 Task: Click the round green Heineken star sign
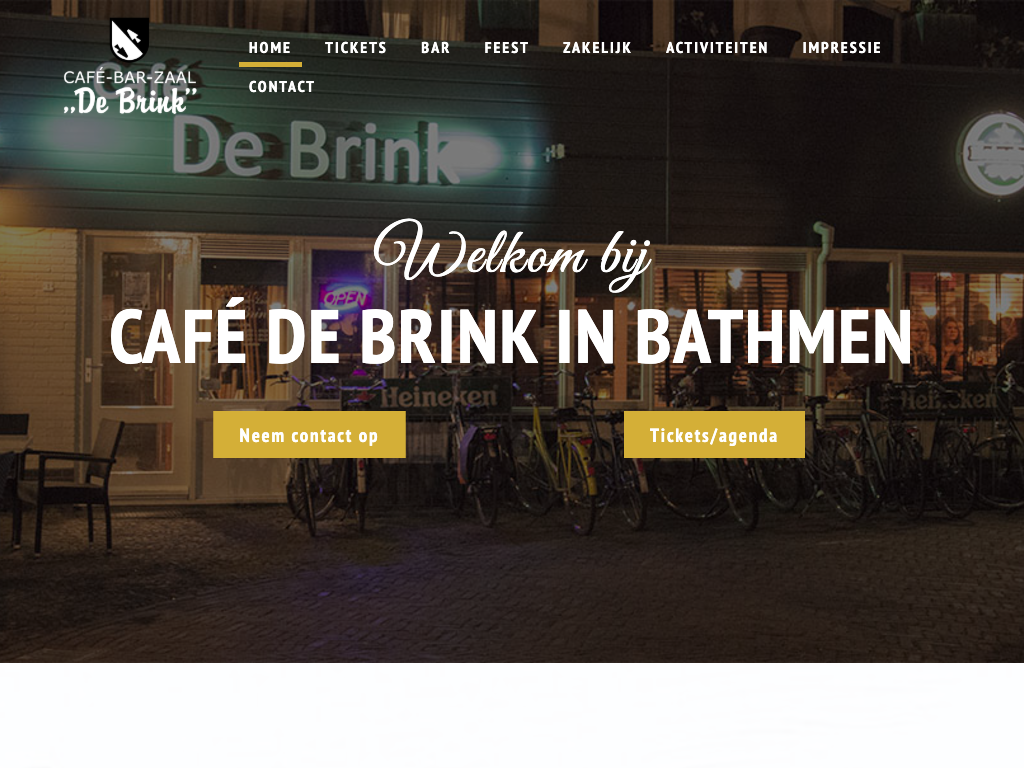(x=992, y=155)
